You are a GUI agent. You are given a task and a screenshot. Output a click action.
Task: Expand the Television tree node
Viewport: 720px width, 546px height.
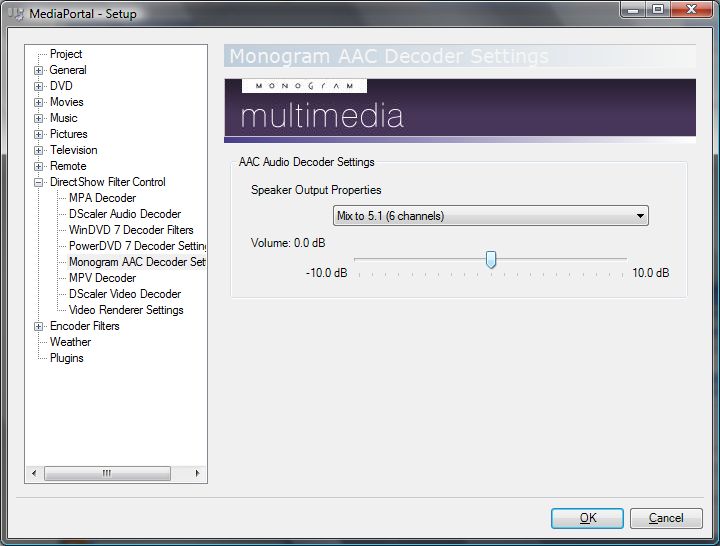click(x=39, y=151)
